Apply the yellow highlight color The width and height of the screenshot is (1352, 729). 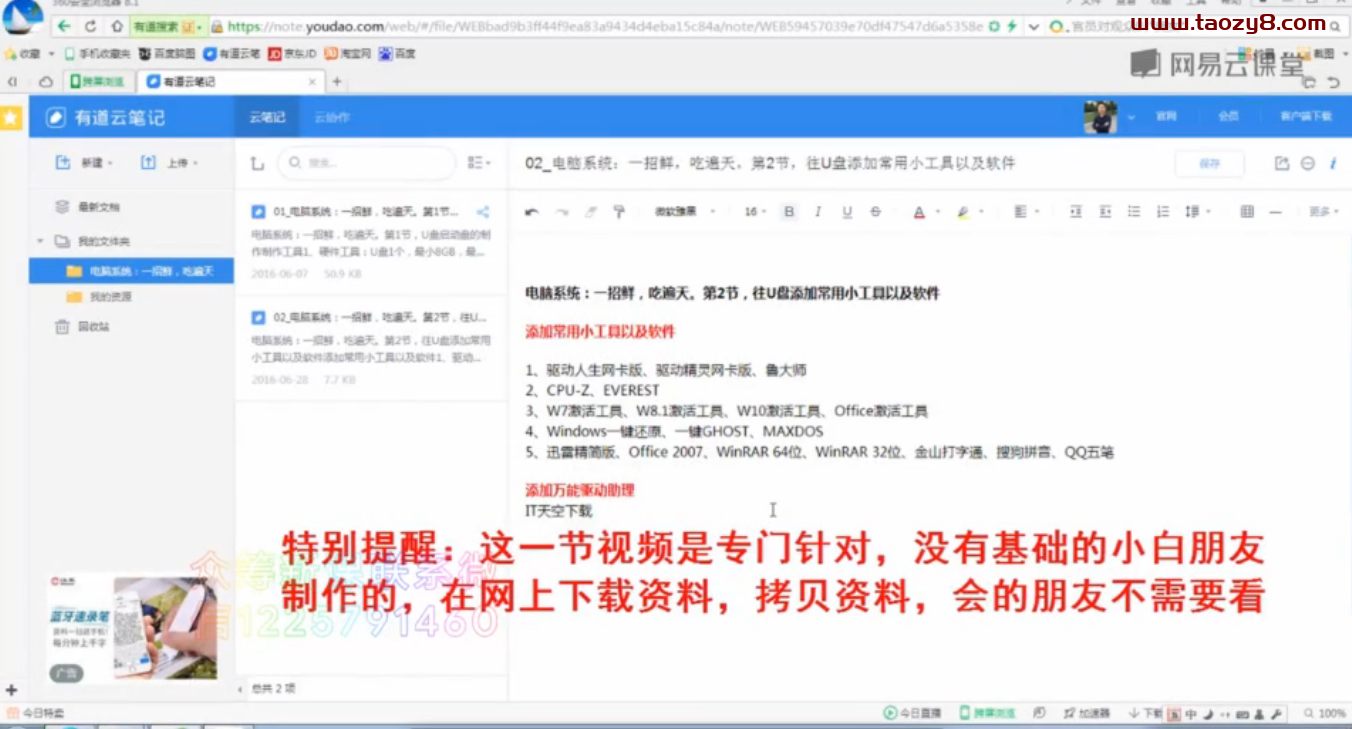point(963,212)
